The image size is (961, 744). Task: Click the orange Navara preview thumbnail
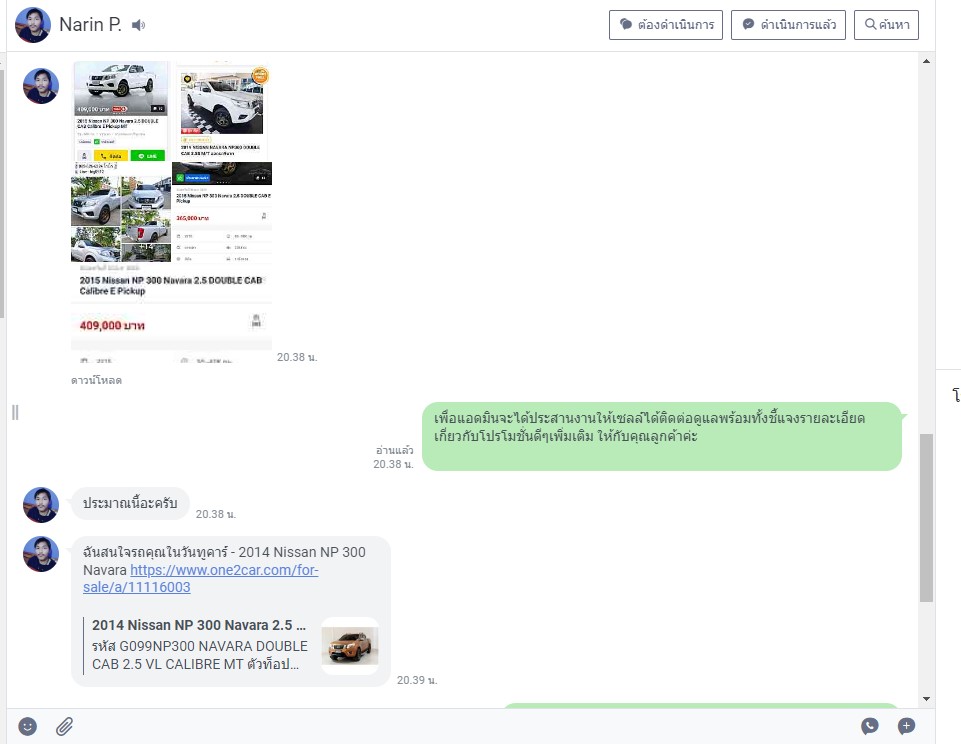coord(350,646)
